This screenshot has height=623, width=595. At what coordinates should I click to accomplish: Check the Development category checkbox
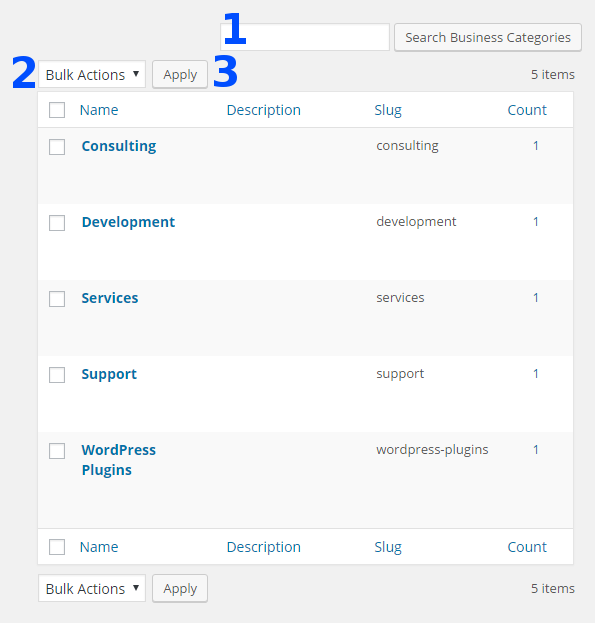57,222
